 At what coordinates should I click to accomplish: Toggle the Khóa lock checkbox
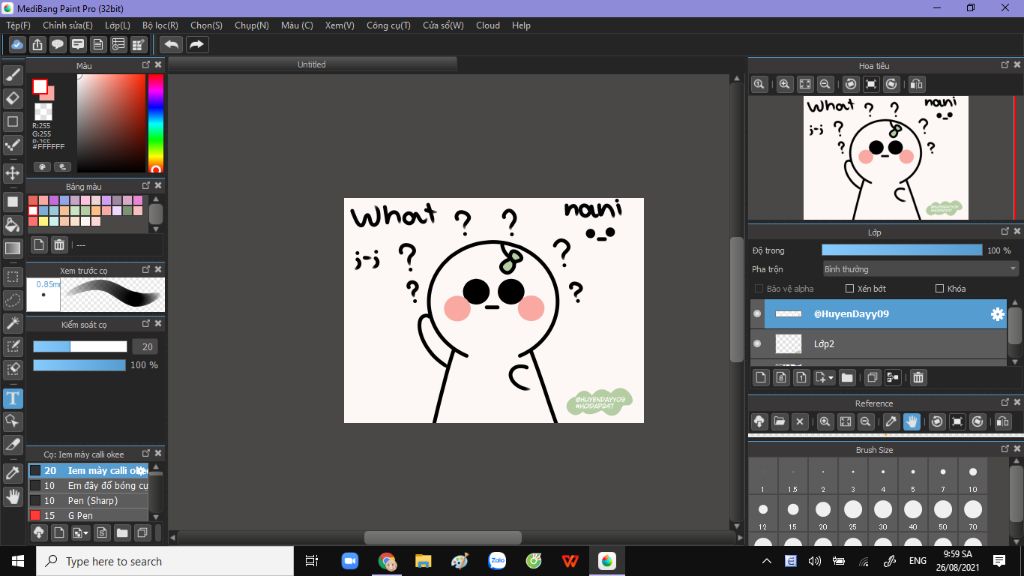pyautogui.click(x=939, y=288)
